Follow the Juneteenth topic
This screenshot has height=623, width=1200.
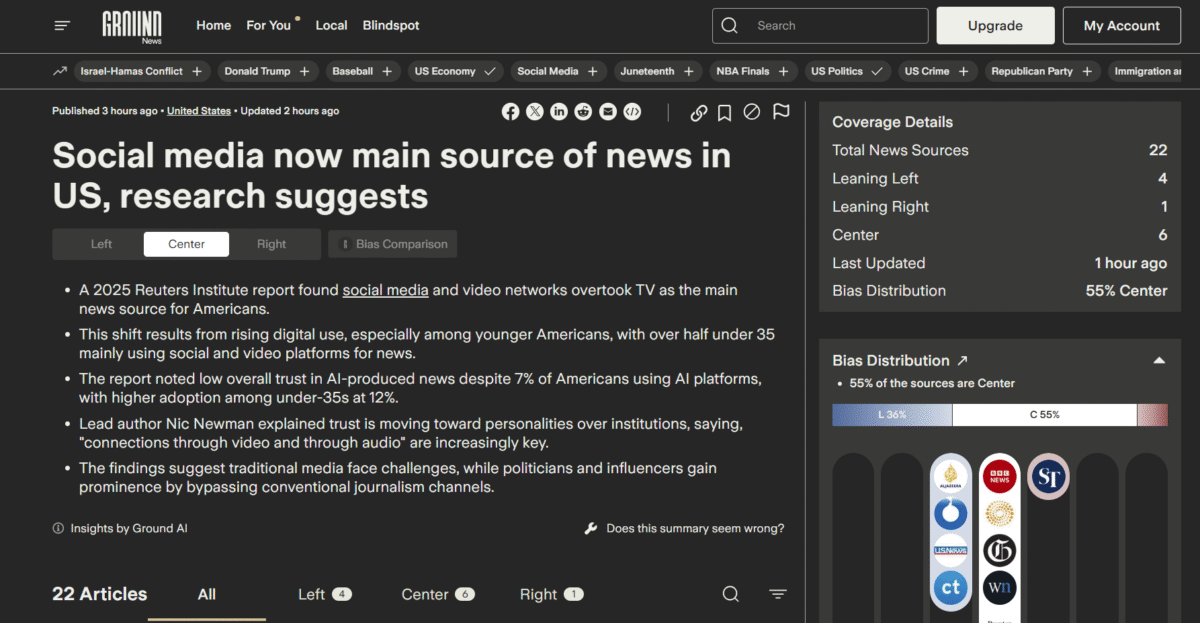(689, 71)
